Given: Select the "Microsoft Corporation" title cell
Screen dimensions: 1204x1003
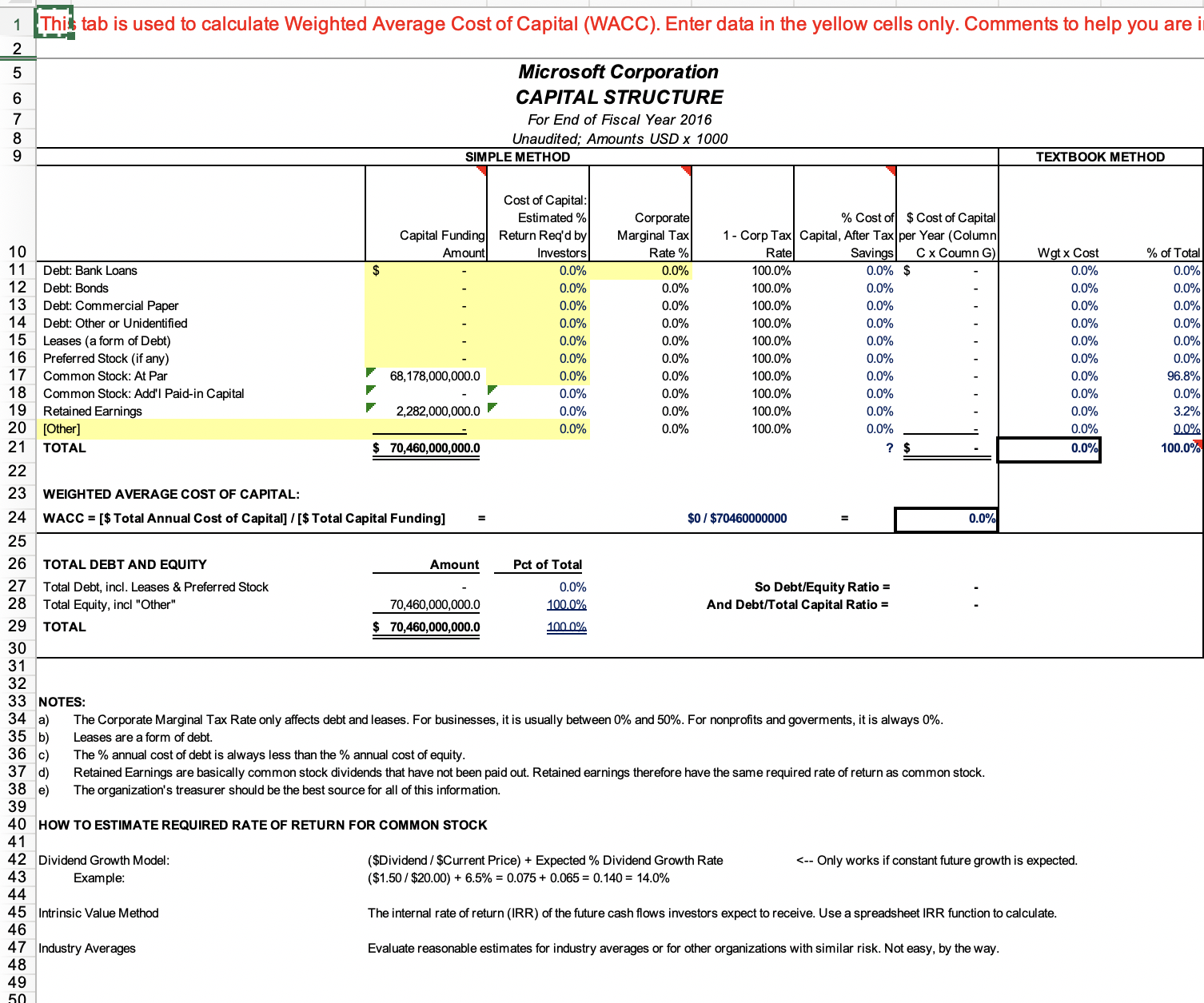Looking at the screenshot, I should click(x=617, y=72).
